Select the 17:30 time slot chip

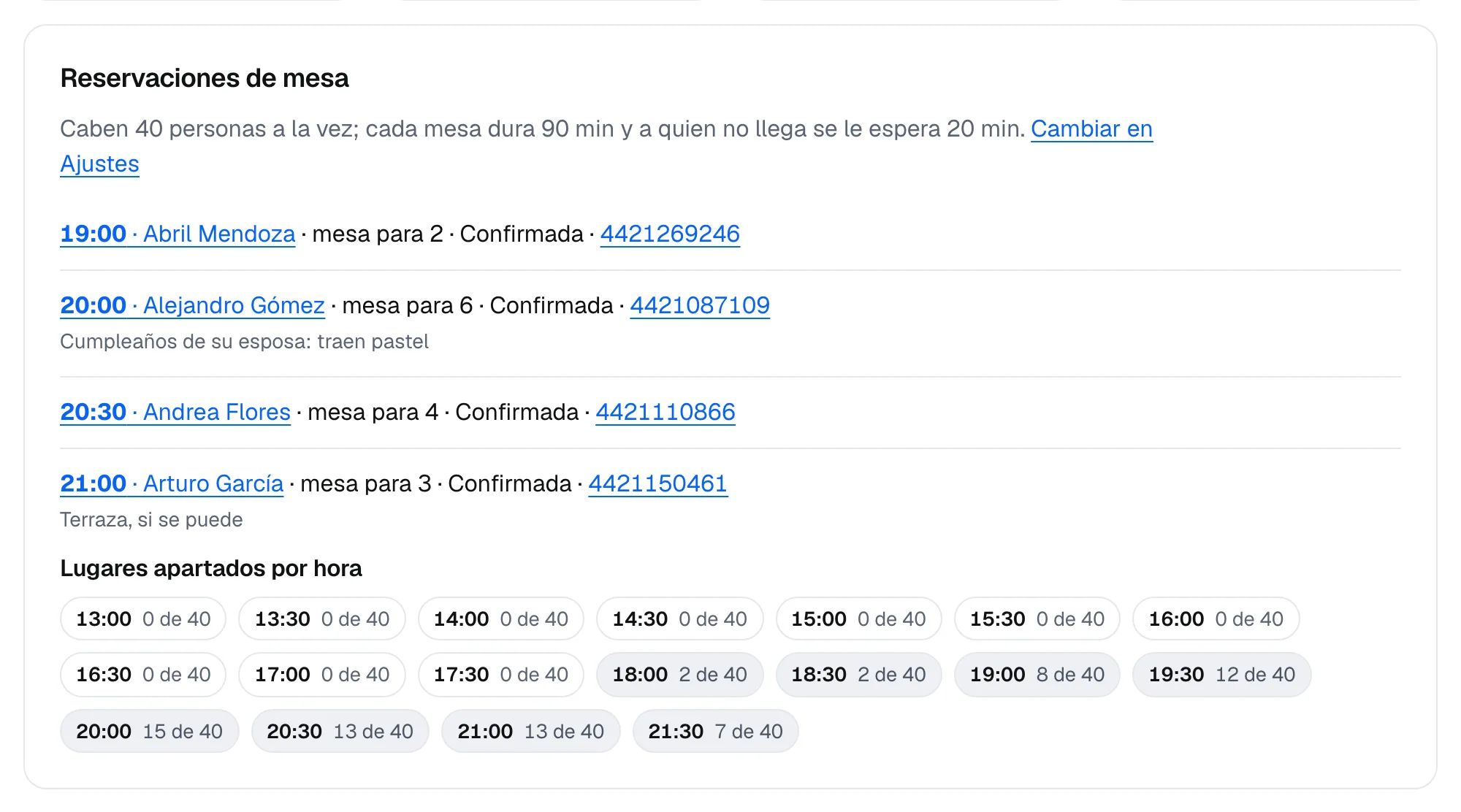(501, 675)
